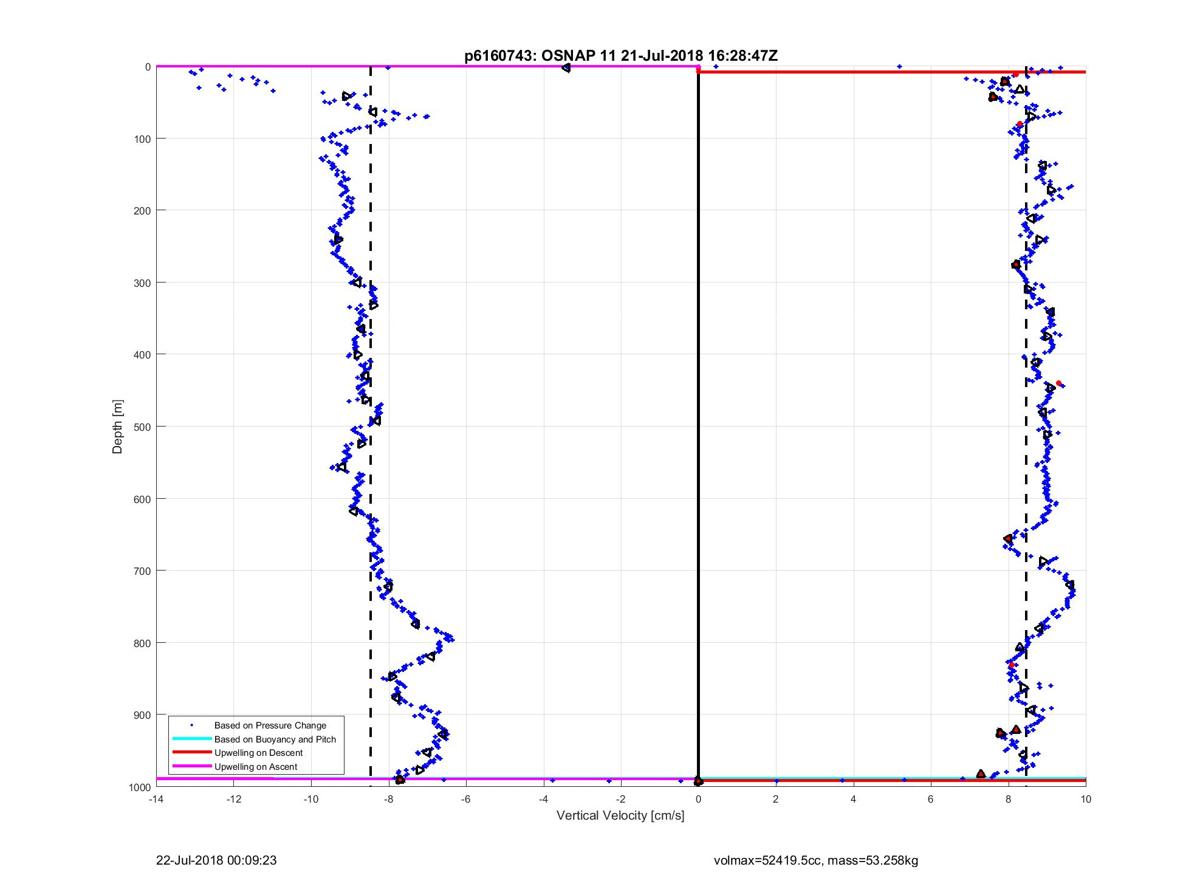Click x-axis tick label "8"
Screen dimensions: 1200x885
1008,799
